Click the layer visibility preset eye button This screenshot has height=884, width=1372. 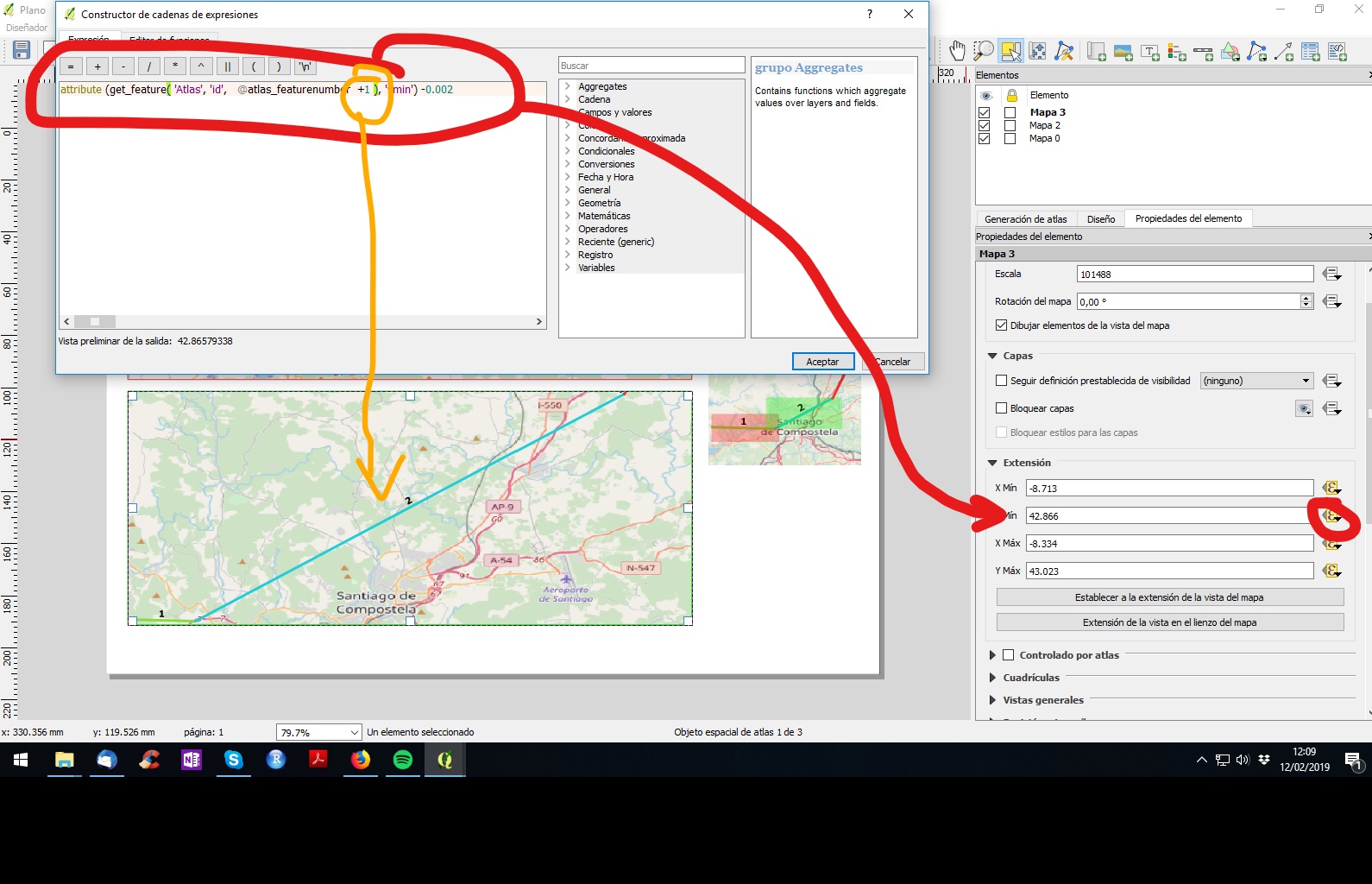[x=1305, y=408]
